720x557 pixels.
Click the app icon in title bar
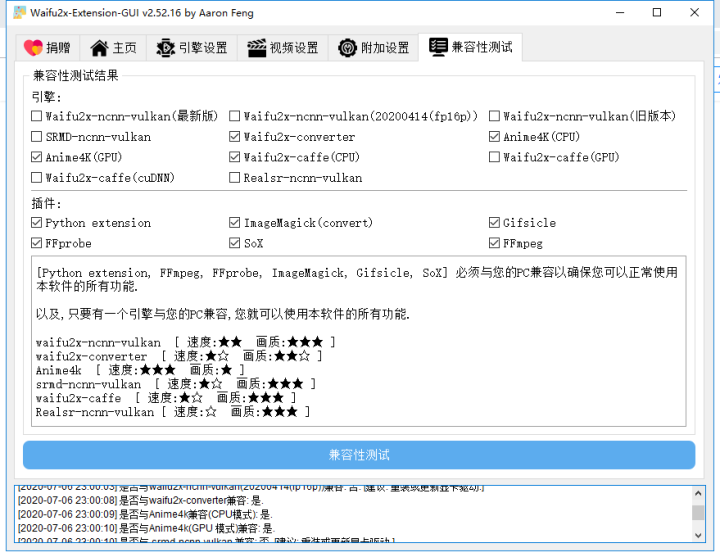[19, 12]
